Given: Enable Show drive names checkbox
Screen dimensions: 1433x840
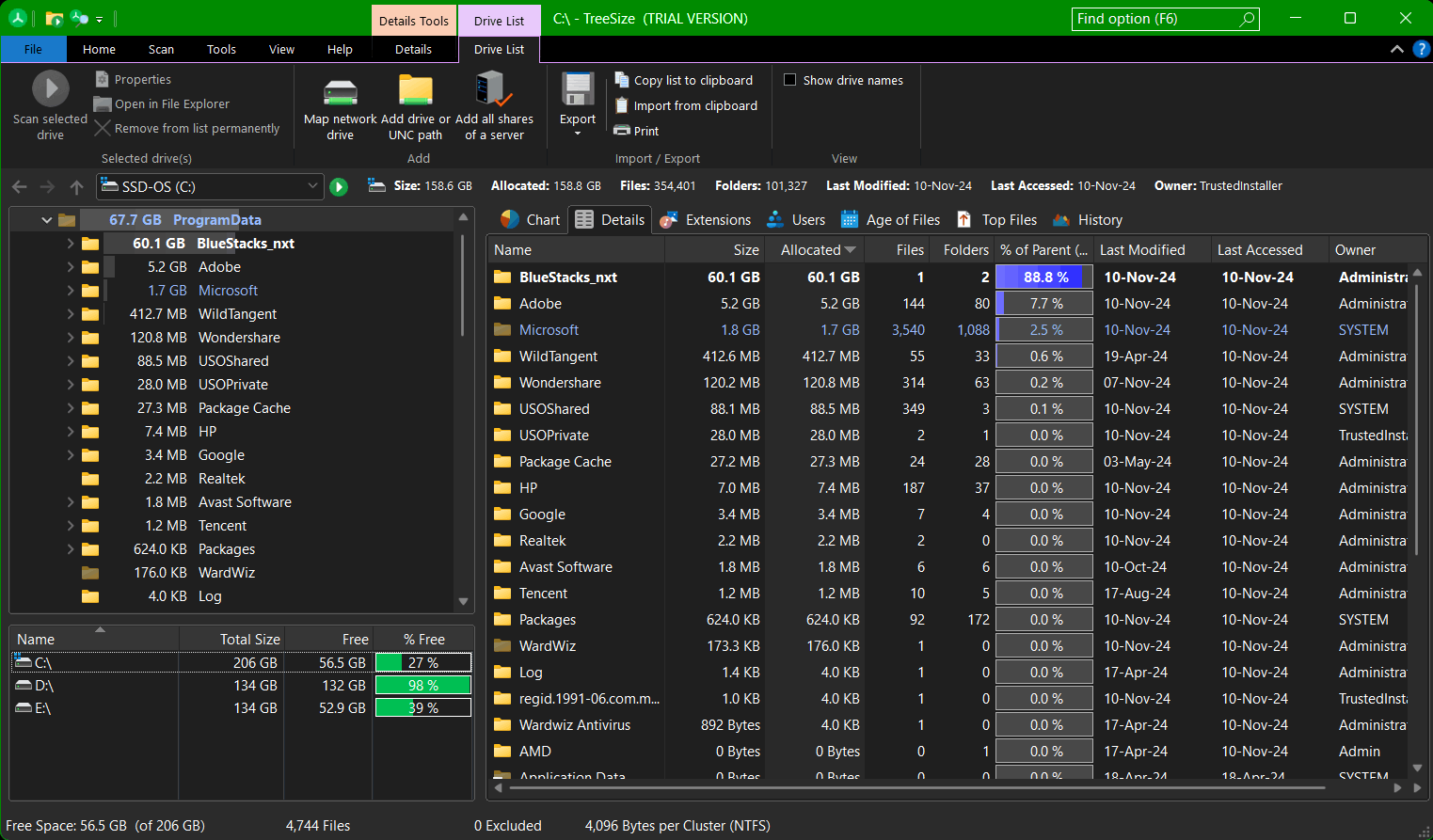Looking at the screenshot, I should (789, 80).
